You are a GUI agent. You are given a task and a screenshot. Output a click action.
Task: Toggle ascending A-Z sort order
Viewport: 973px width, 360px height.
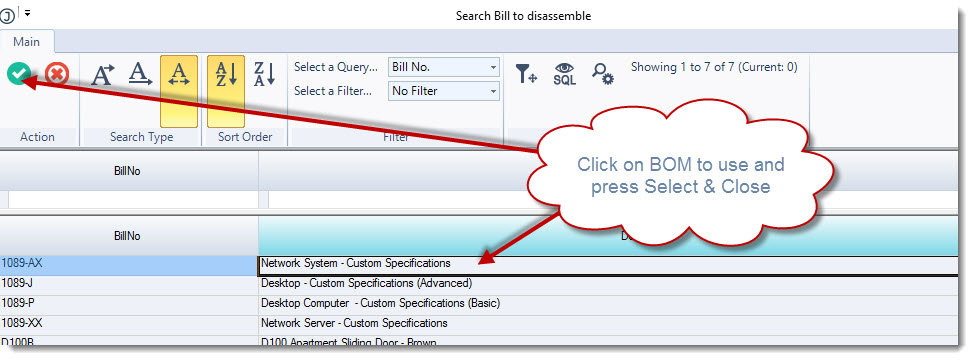[226, 91]
